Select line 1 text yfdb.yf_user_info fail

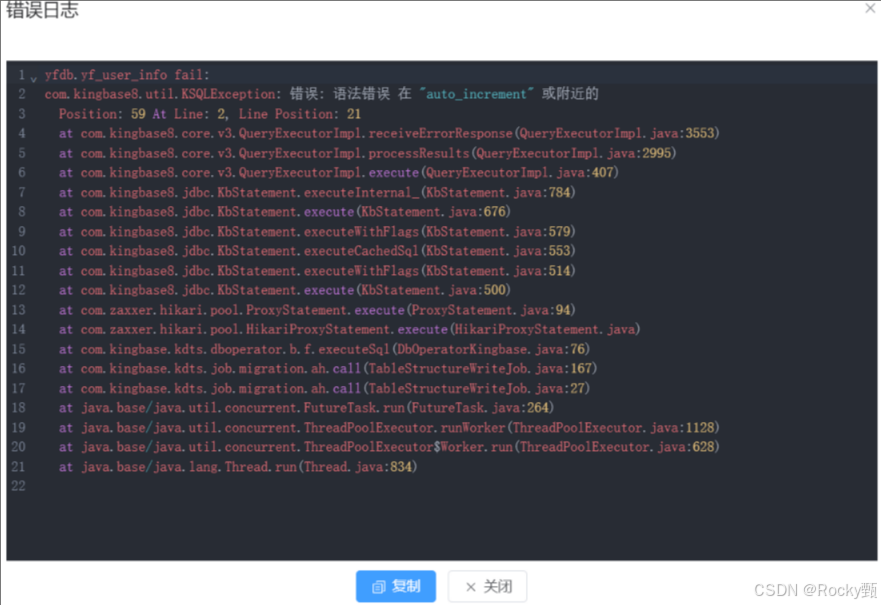click(x=127, y=75)
